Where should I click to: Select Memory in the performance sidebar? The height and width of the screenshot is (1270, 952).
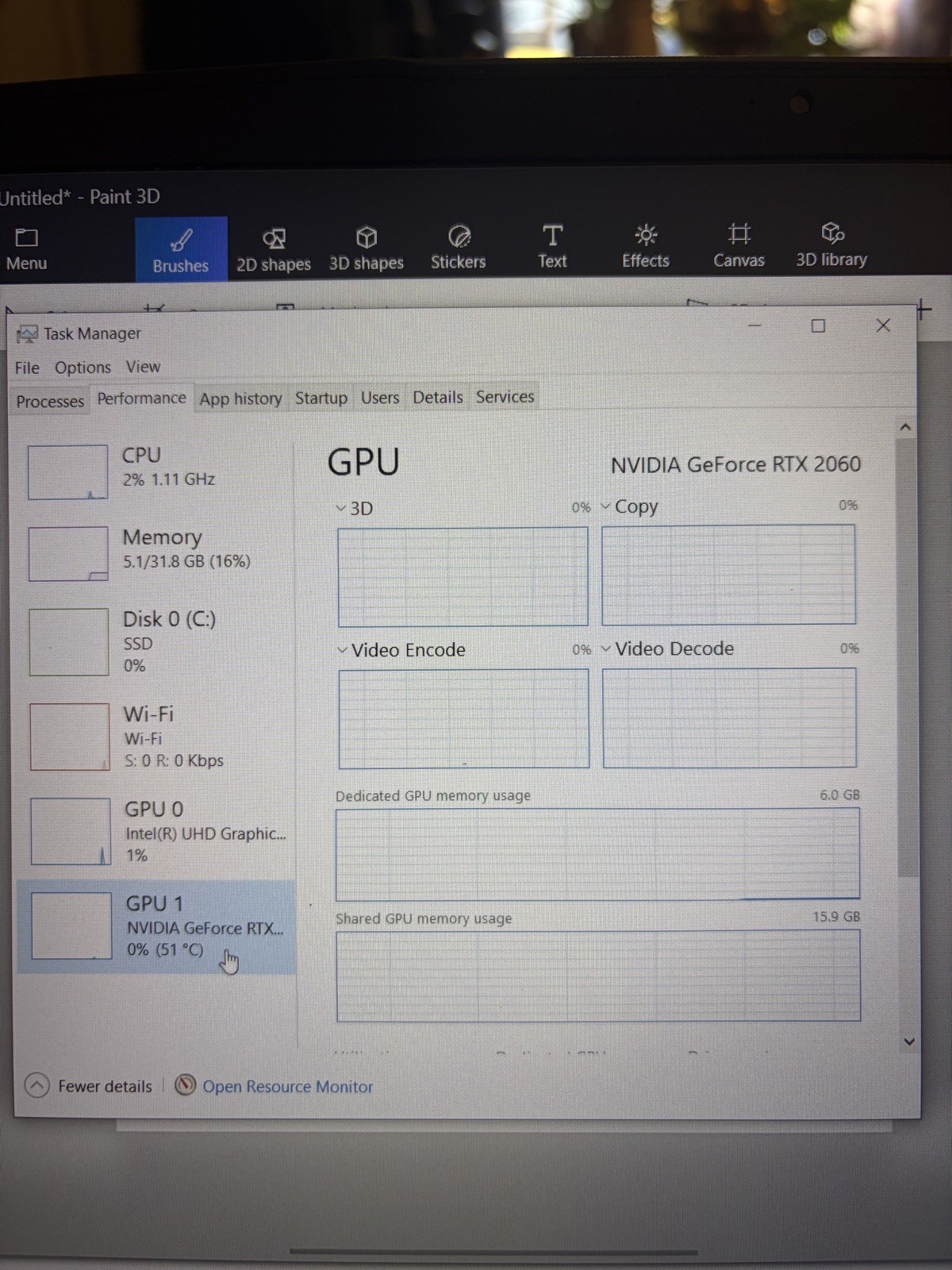click(x=155, y=553)
